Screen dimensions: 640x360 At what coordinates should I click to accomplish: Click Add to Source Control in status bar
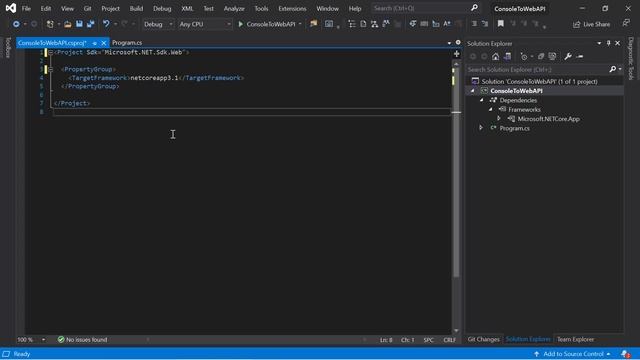pos(572,354)
